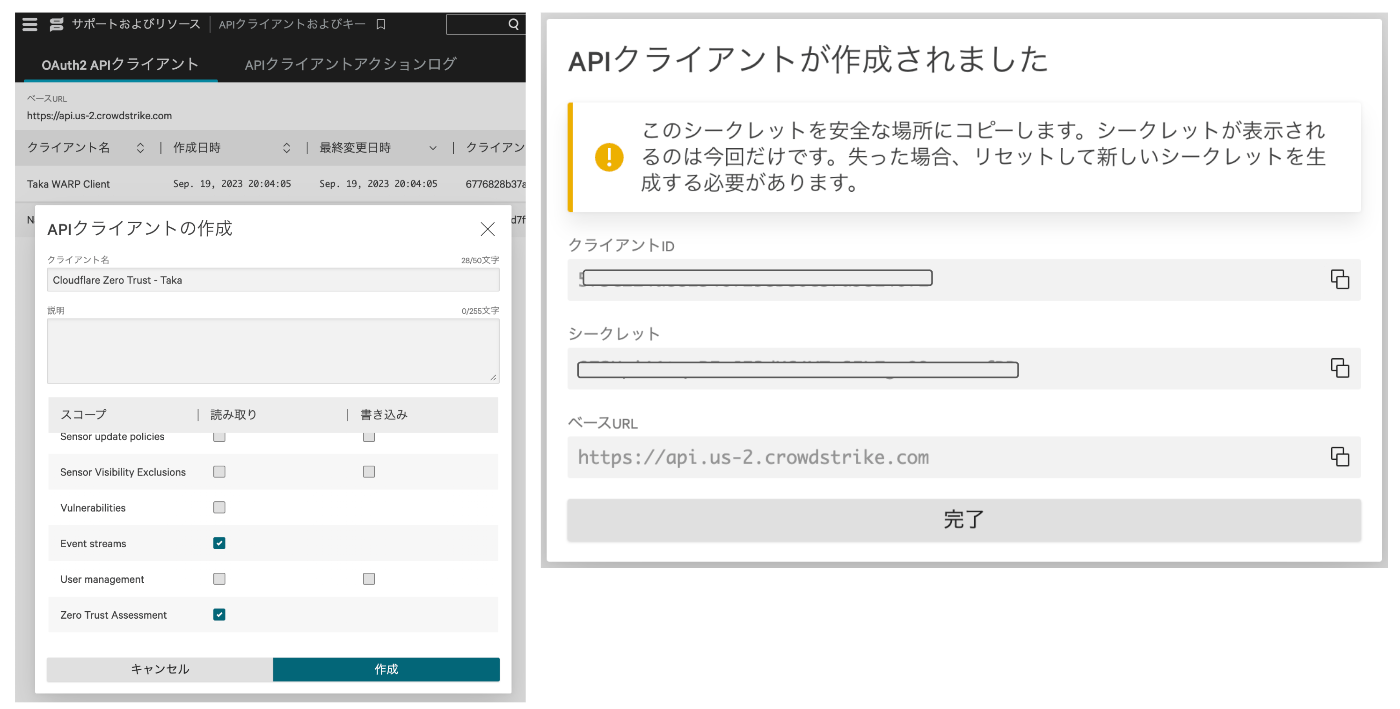
Task: Close the API client creation dialog
Action: pyautogui.click(x=488, y=229)
